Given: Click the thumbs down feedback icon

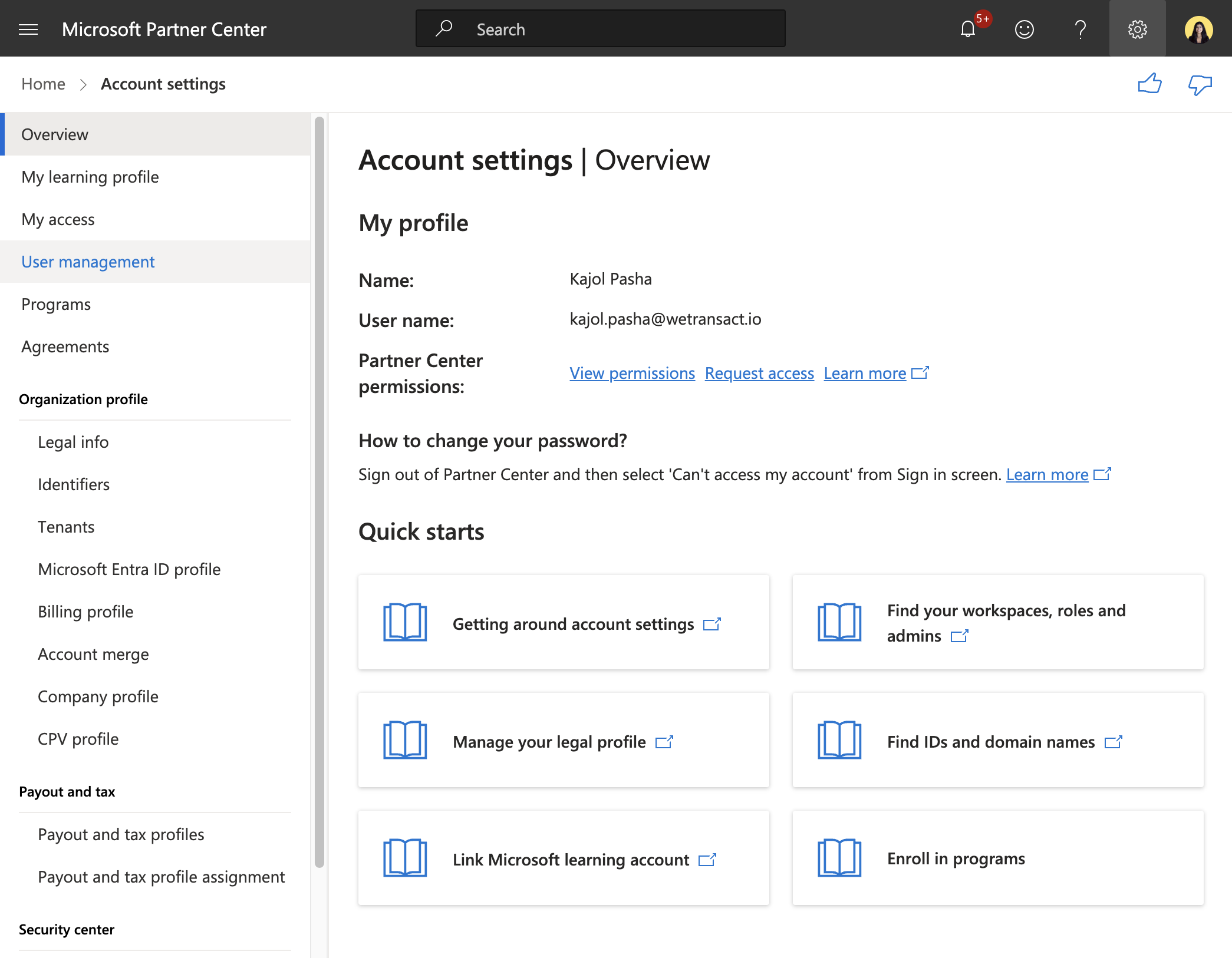Looking at the screenshot, I should click(1200, 85).
